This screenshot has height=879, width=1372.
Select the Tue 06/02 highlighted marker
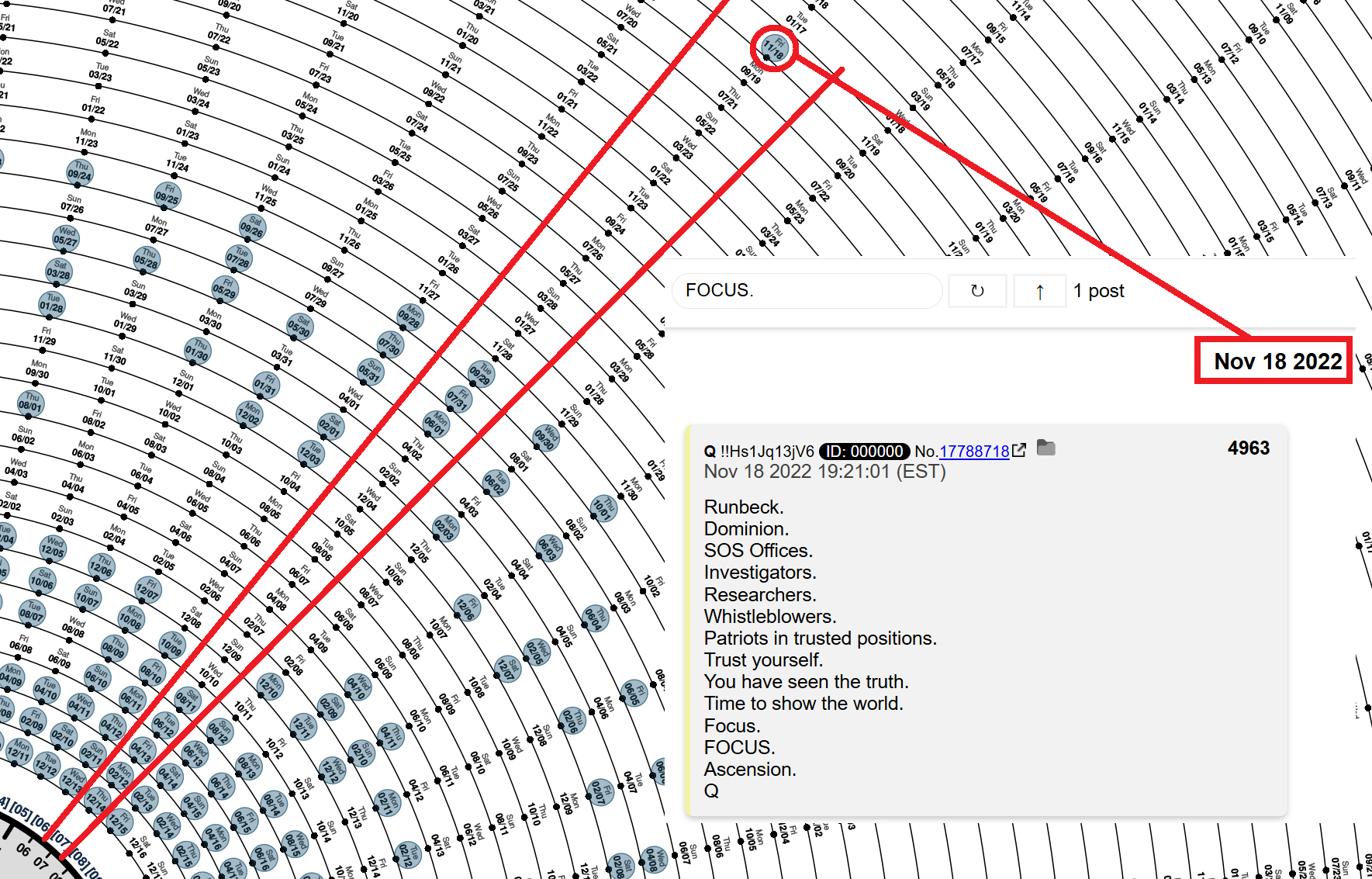coord(495,482)
